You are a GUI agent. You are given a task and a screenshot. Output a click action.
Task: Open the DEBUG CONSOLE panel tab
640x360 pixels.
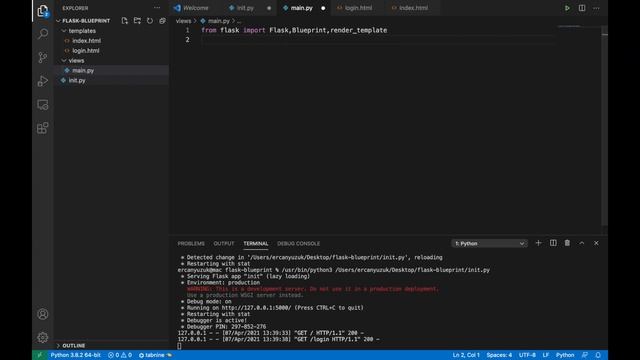298,243
